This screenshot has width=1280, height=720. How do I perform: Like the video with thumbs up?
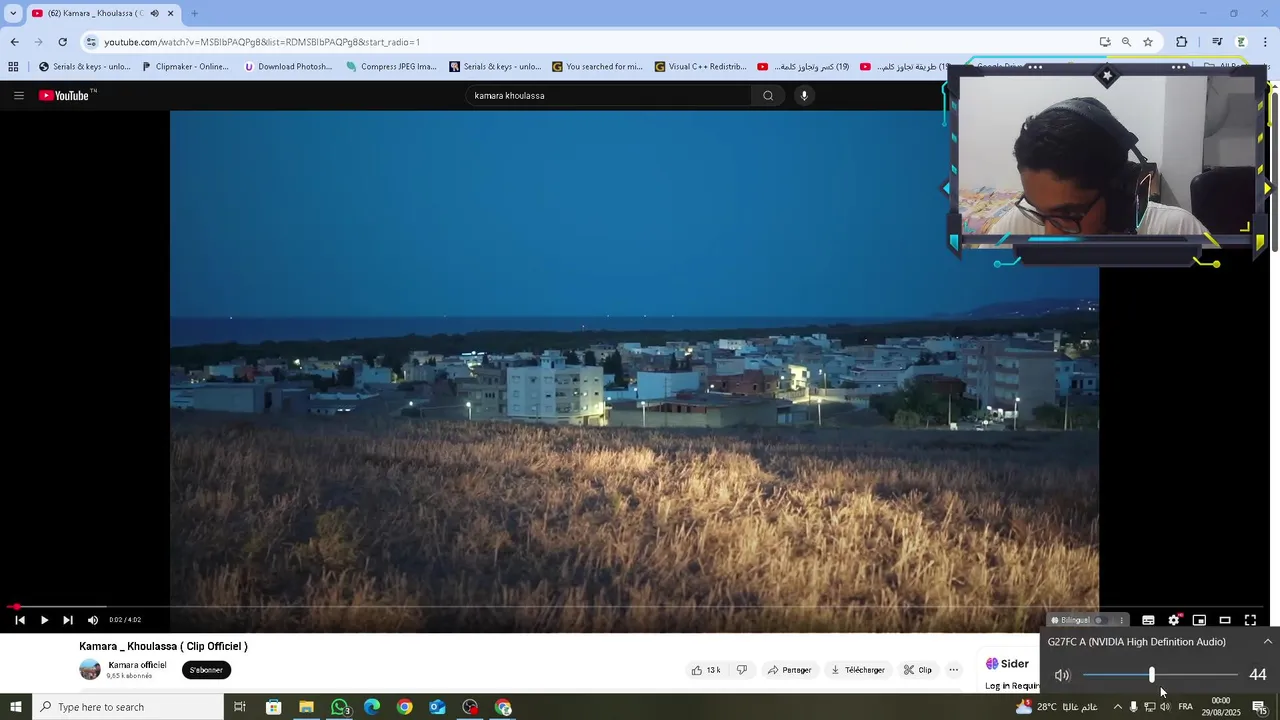[x=706, y=670]
